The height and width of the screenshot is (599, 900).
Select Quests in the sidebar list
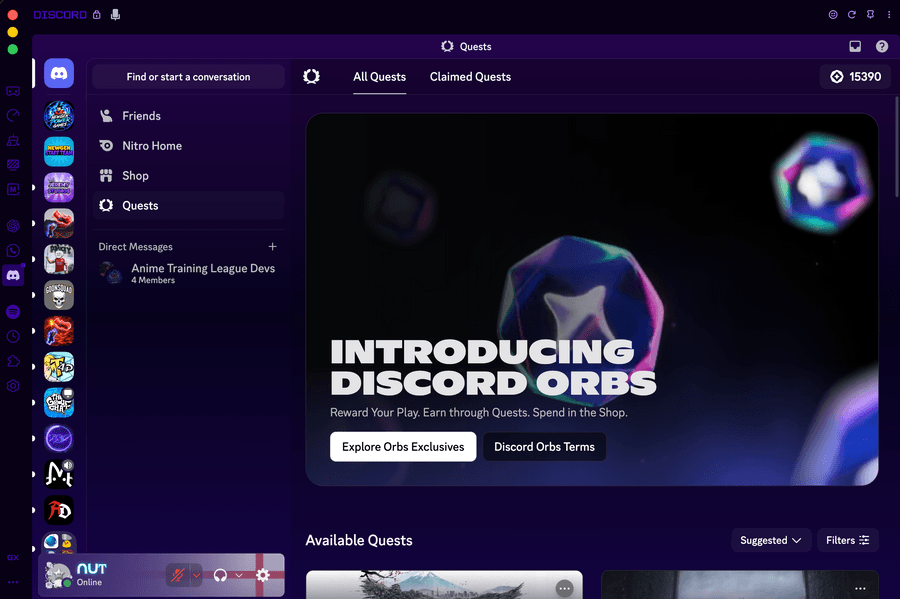click(188, 205)
